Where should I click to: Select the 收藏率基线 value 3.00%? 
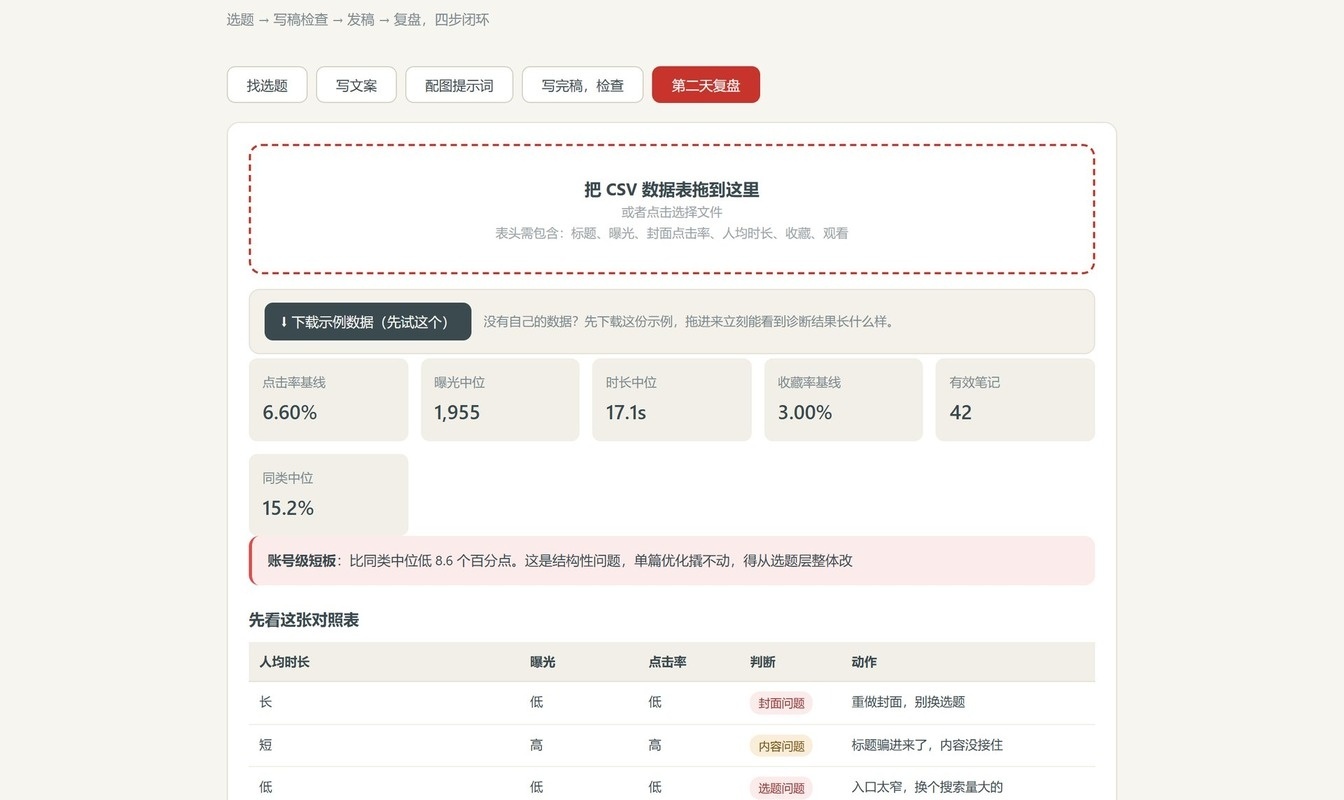pos(805,412)
